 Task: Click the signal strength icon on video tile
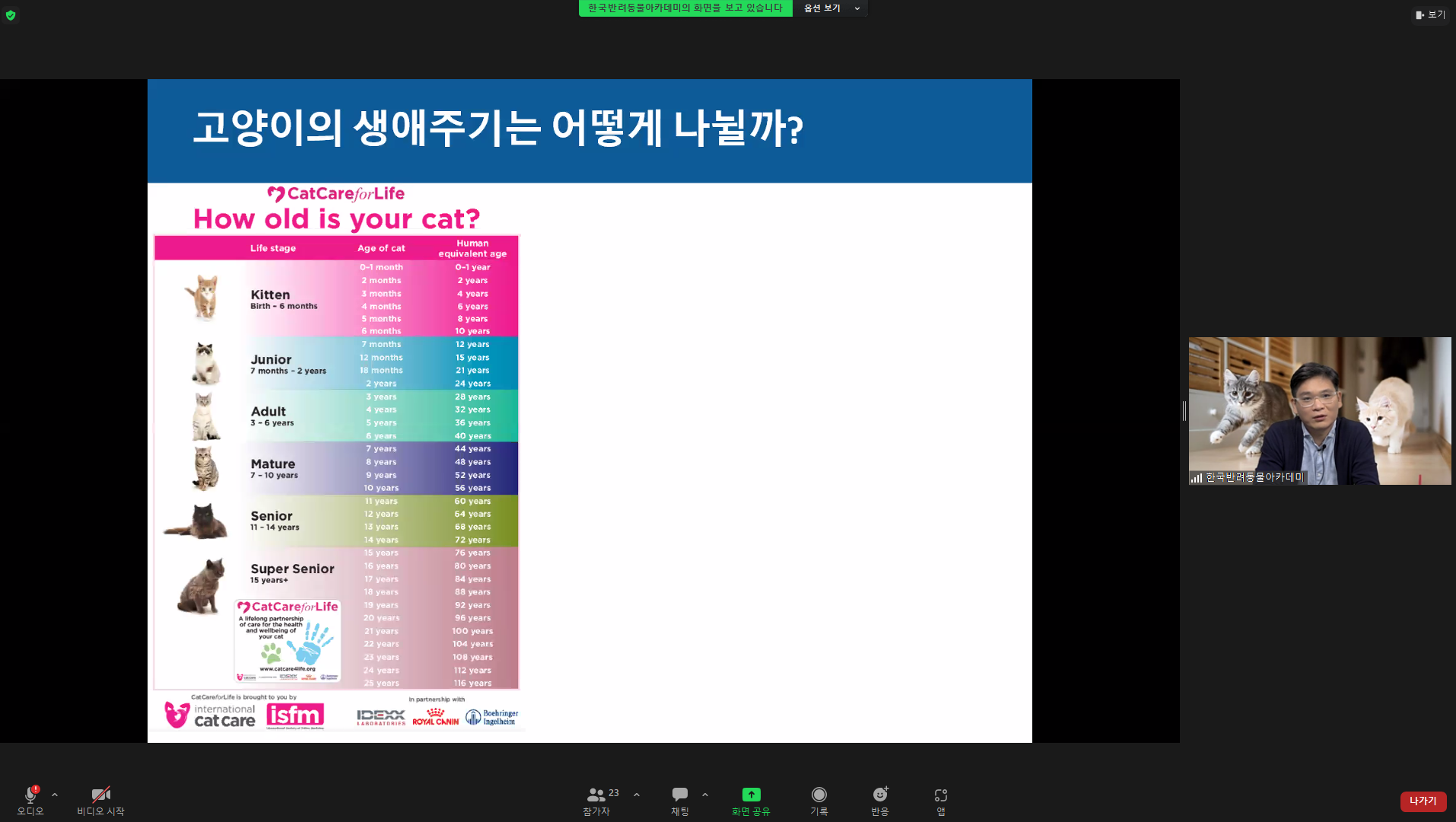[1197, 478]
